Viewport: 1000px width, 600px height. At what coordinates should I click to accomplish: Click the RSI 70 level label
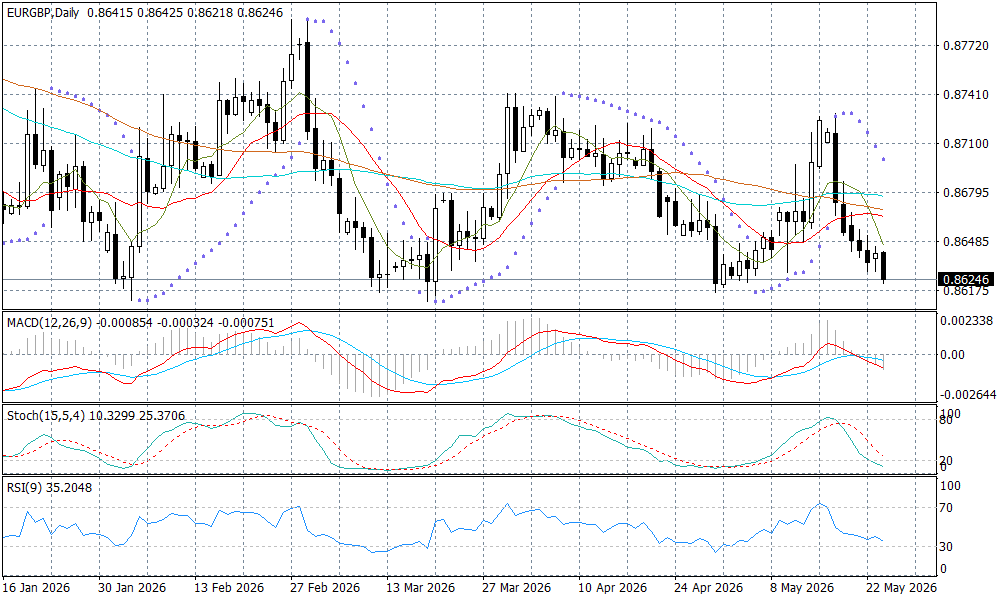point(946,508)
